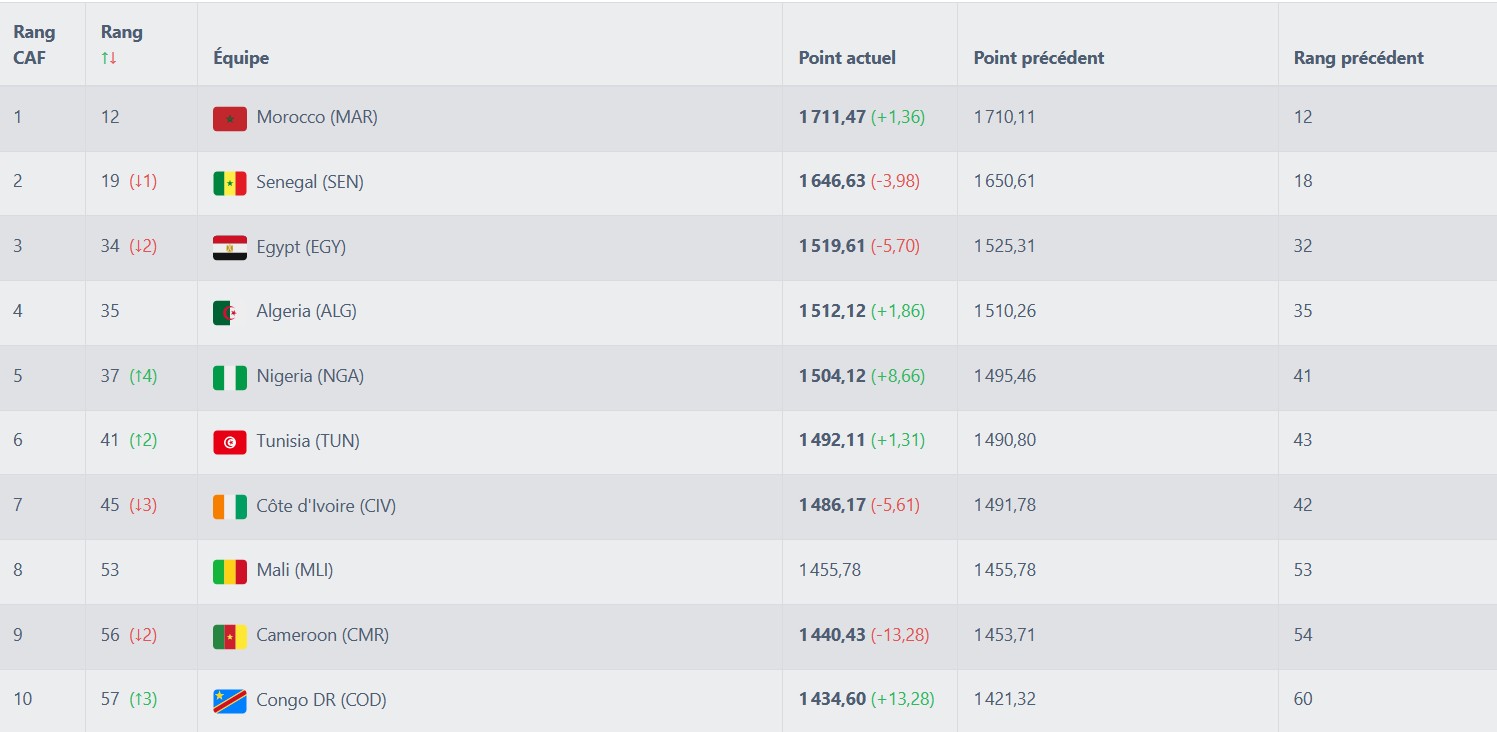The image size is (1497, 732).
Task: Click the Mali flag icon
Action: tap(229, 571)
